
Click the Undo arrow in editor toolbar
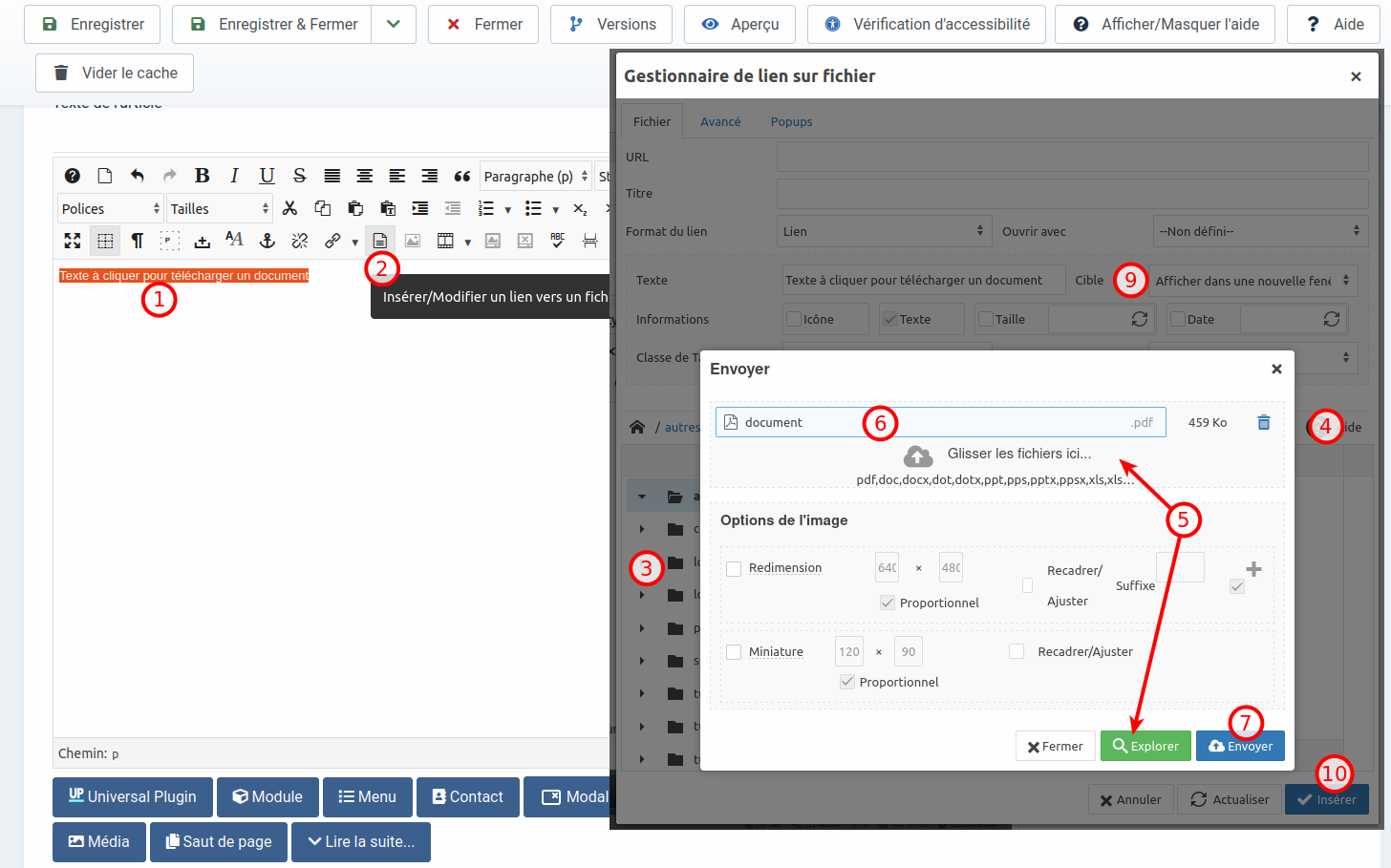pyautogui.click(x=138, y=176)
